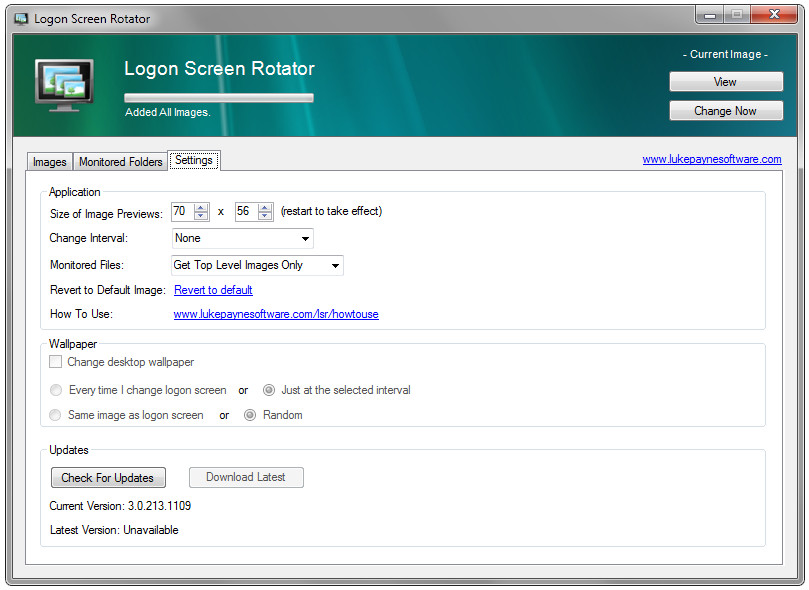
Task: Click the Current Version 3.0.213.1109 text
Action: point(120,506)
